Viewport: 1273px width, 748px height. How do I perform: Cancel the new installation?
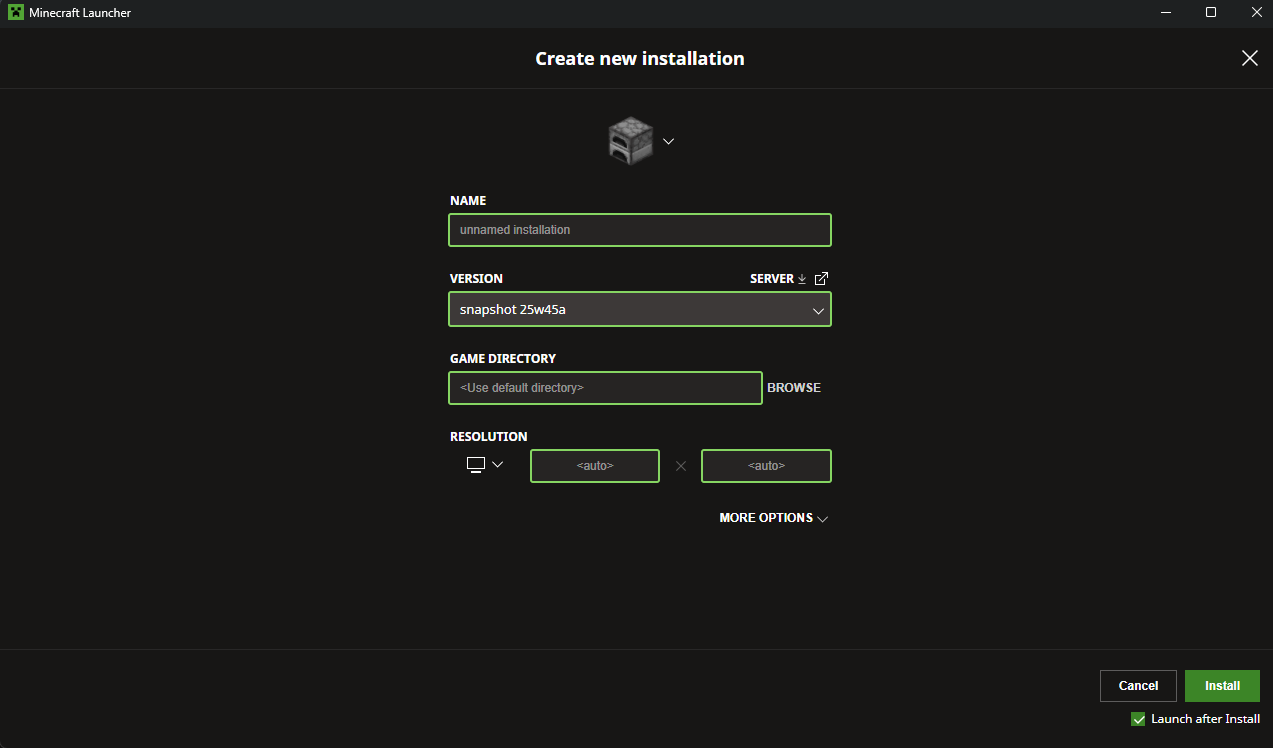tap(1138, 686)
